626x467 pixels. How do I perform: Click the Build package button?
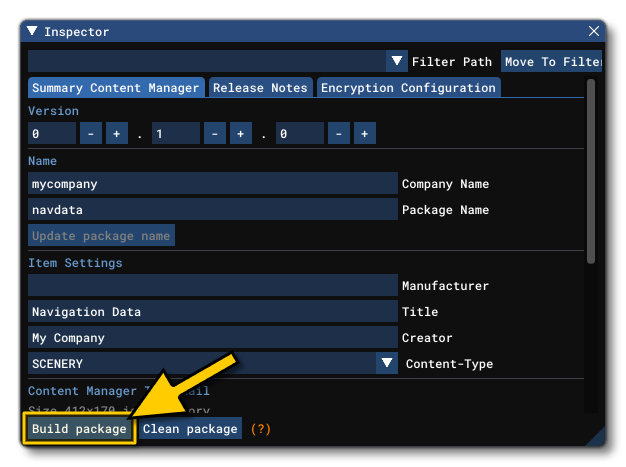point(79,429)
